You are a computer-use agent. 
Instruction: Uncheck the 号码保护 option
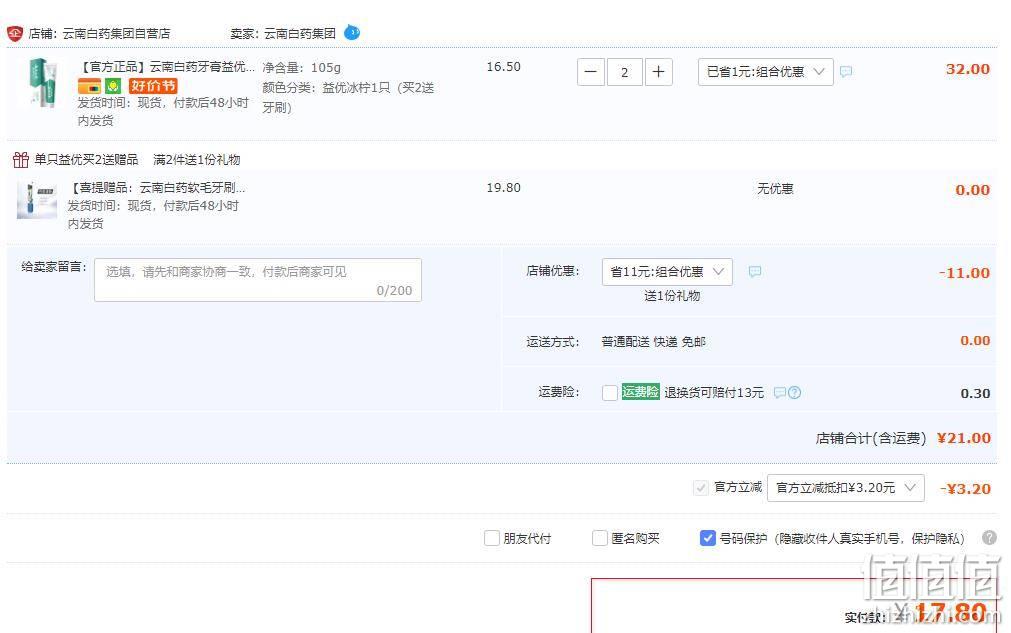pos(707,538)
